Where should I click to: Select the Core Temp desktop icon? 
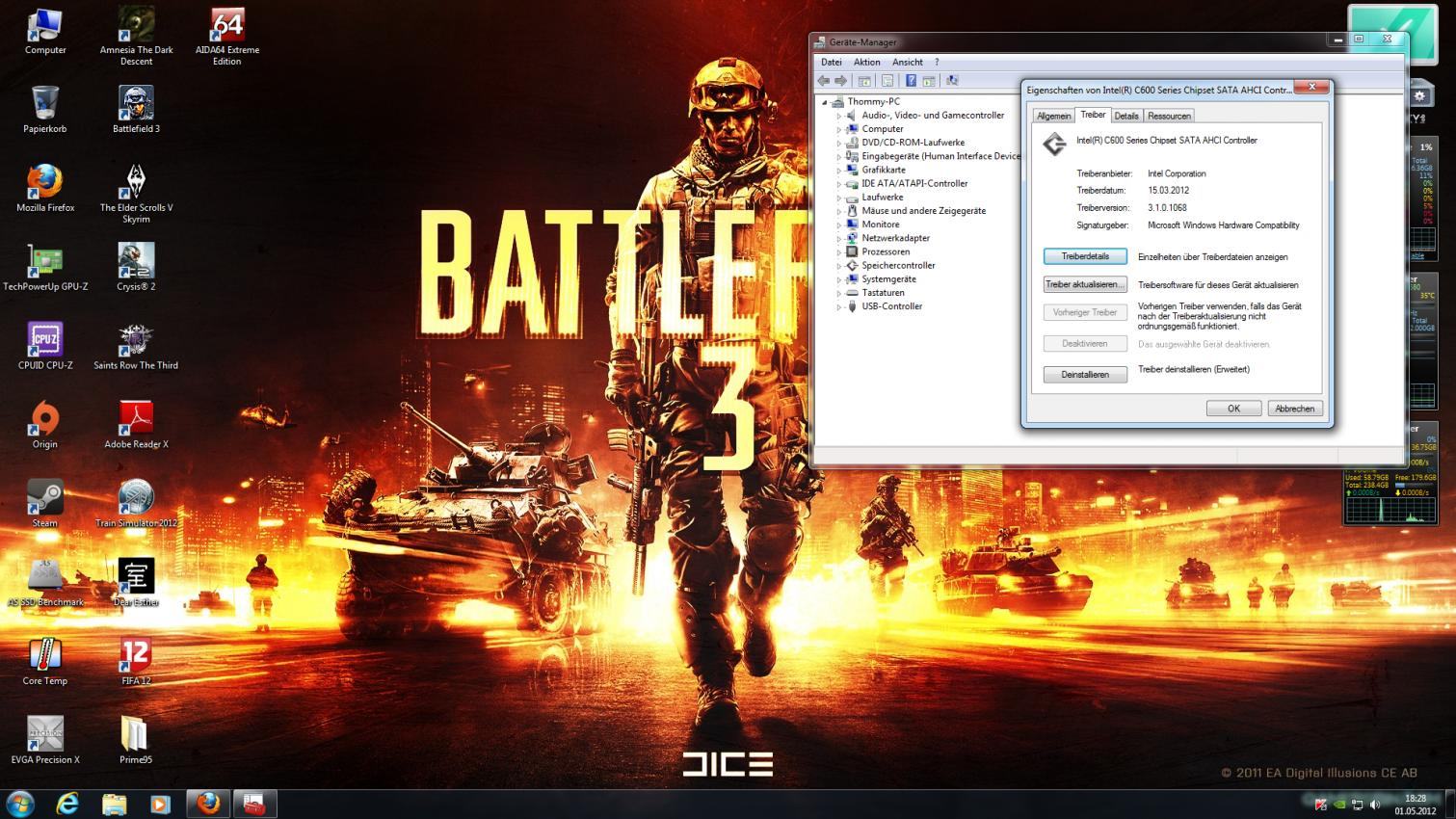45,662
